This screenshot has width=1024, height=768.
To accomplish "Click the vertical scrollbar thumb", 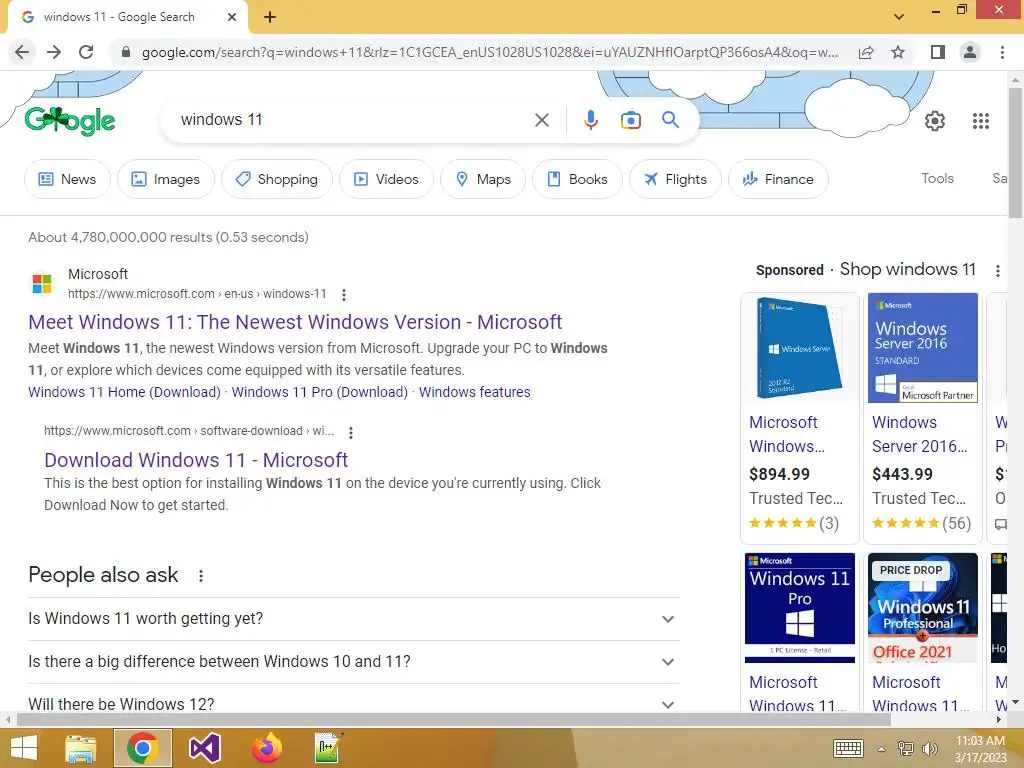I will pyautogui.click(x=1015, y=153).
